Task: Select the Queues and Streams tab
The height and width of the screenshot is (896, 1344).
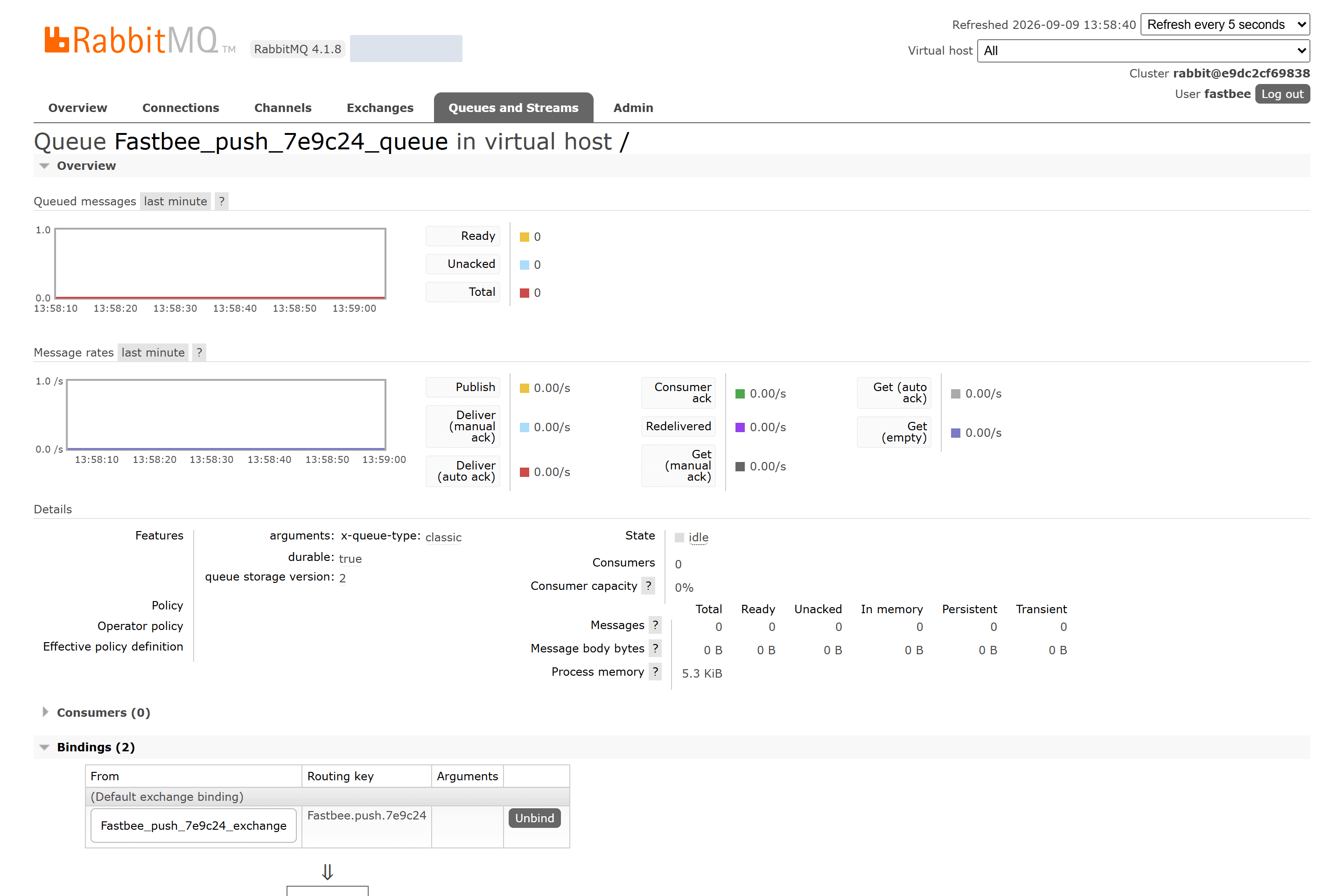Action: pos(514,108)
